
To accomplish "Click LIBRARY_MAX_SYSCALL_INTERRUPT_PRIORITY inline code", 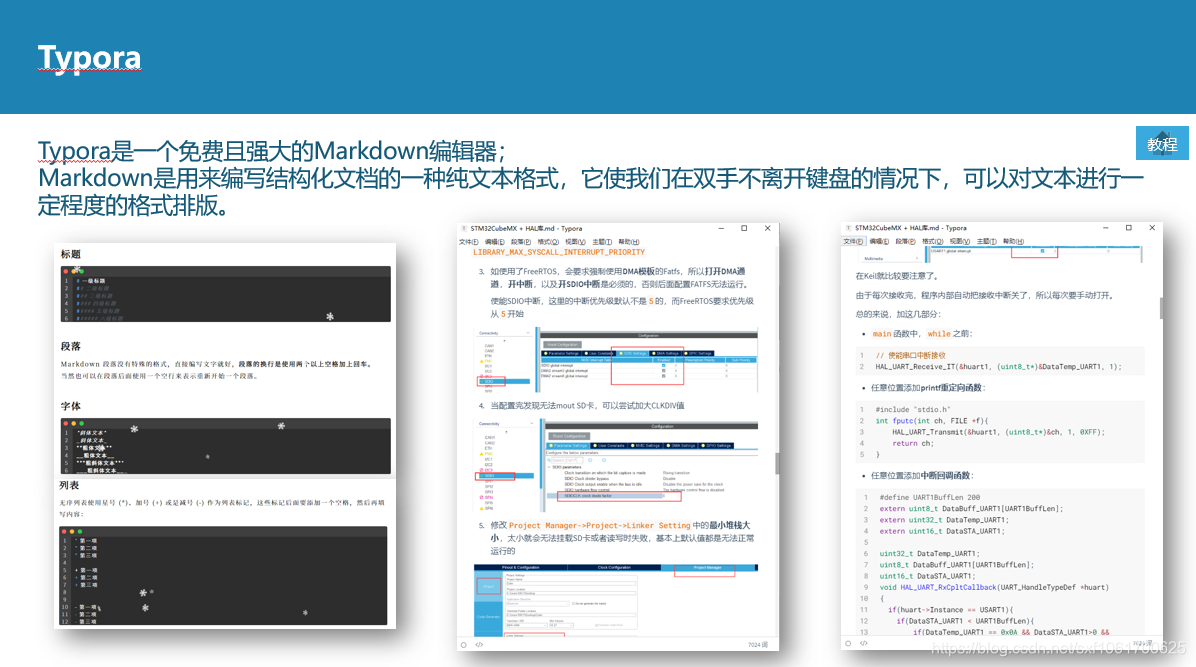I will [559, 252].
